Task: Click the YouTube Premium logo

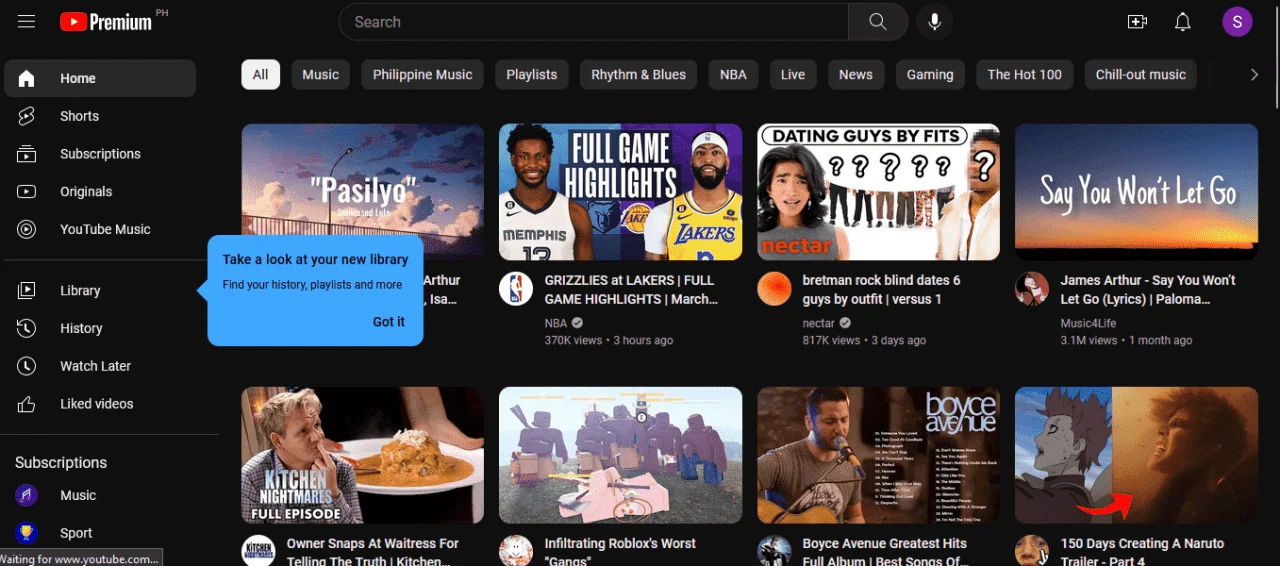Action: click(x=105, y=22)
